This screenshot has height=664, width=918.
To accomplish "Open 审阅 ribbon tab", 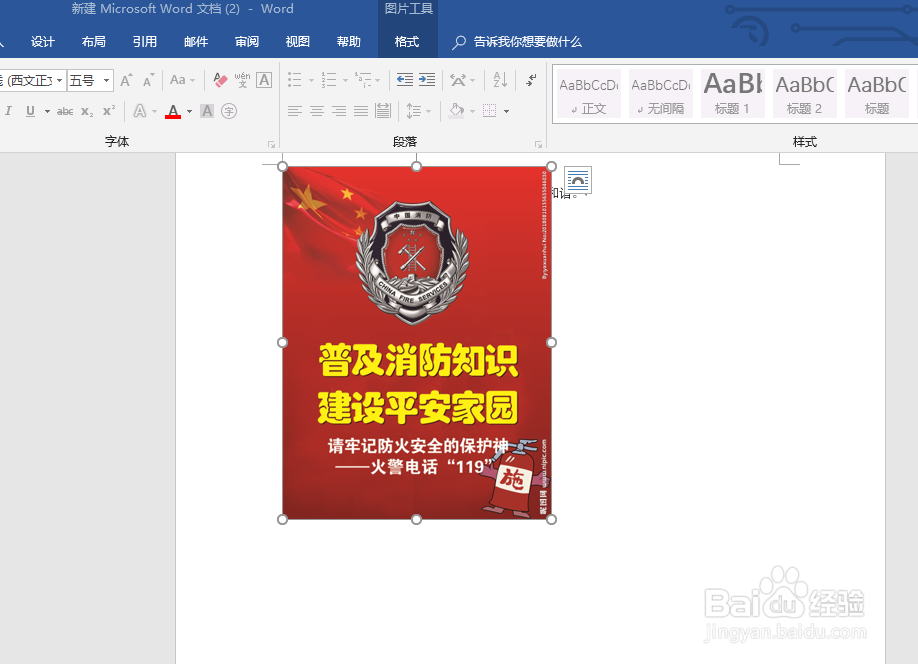I will click(246, 42).
